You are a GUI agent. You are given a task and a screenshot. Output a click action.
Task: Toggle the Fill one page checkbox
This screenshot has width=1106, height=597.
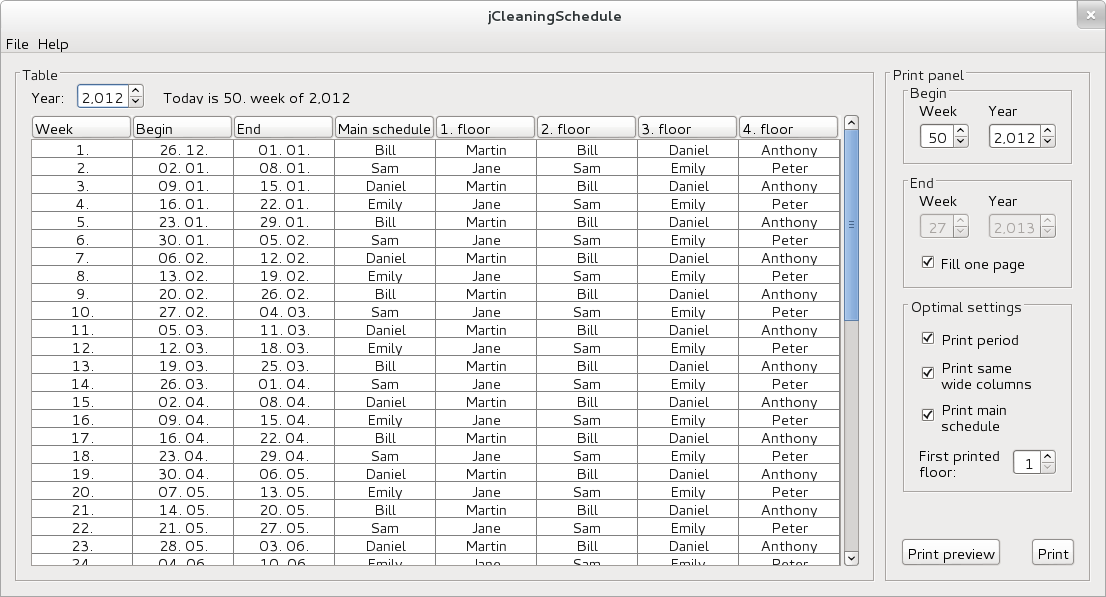pyautogui.click(x=928, y=263)
